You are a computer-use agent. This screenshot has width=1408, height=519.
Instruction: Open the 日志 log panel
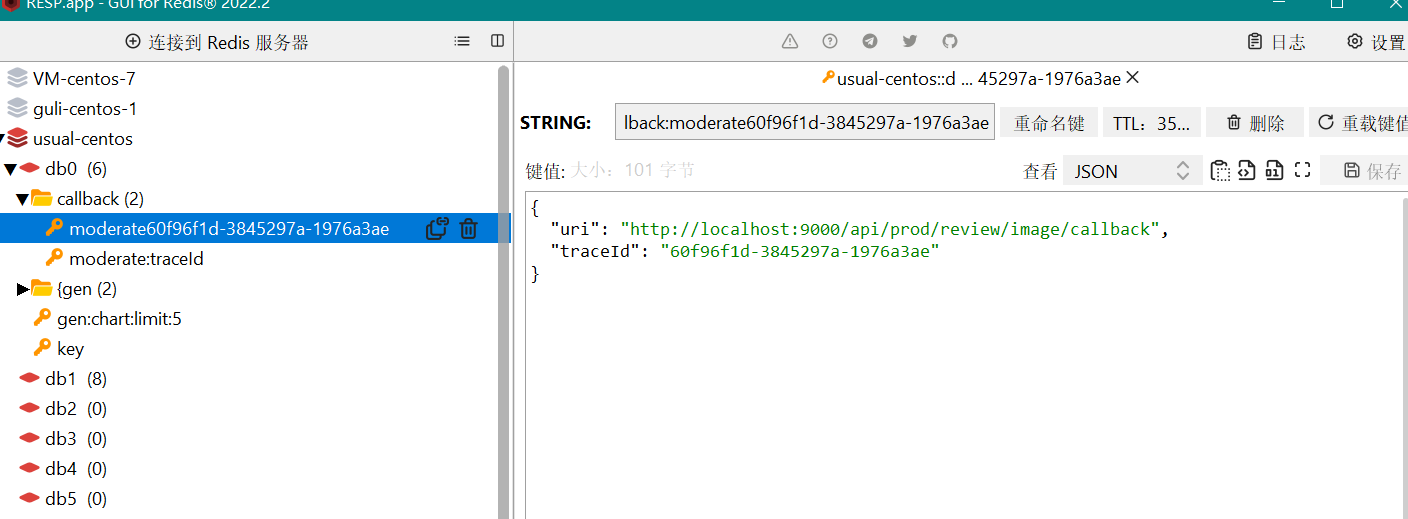tap(1276, 42)
